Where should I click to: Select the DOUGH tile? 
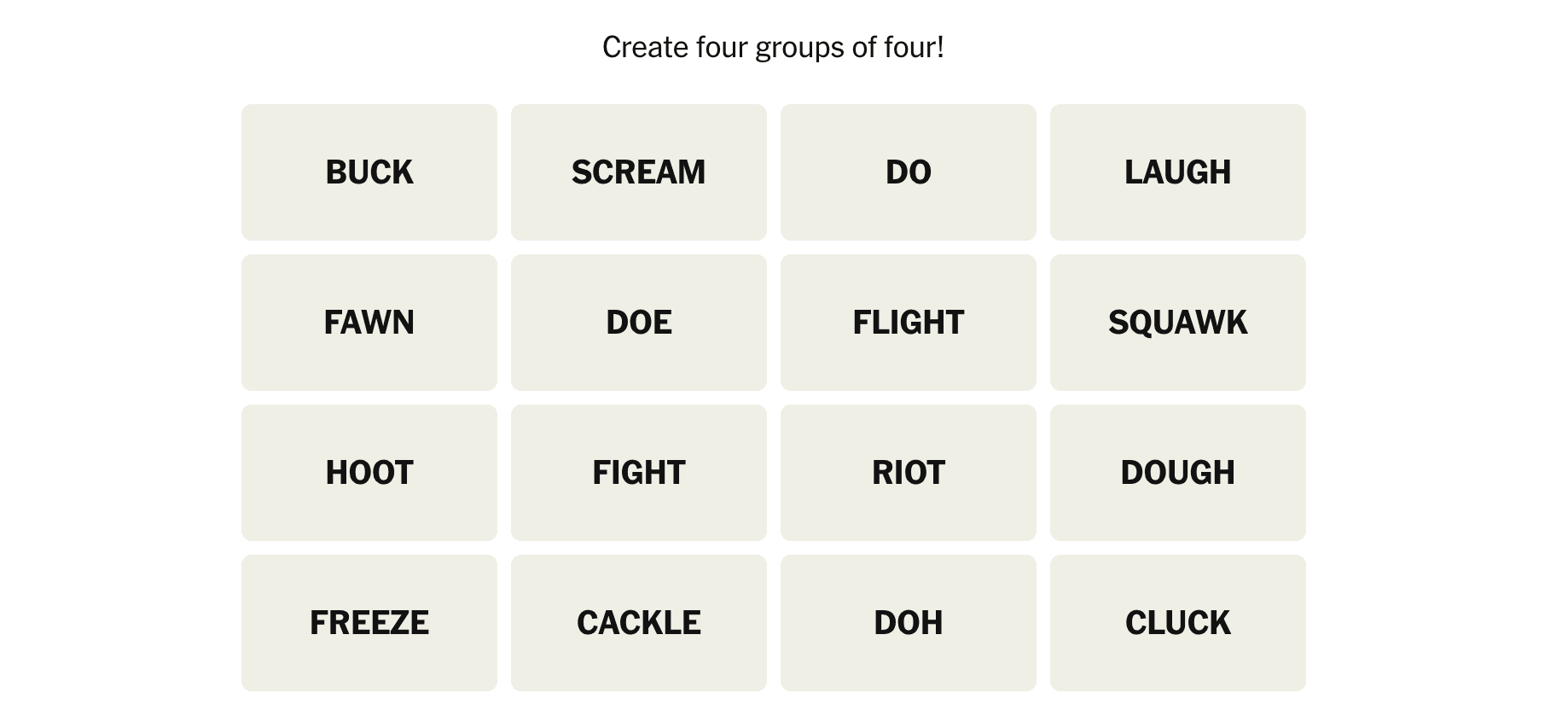1177,473
